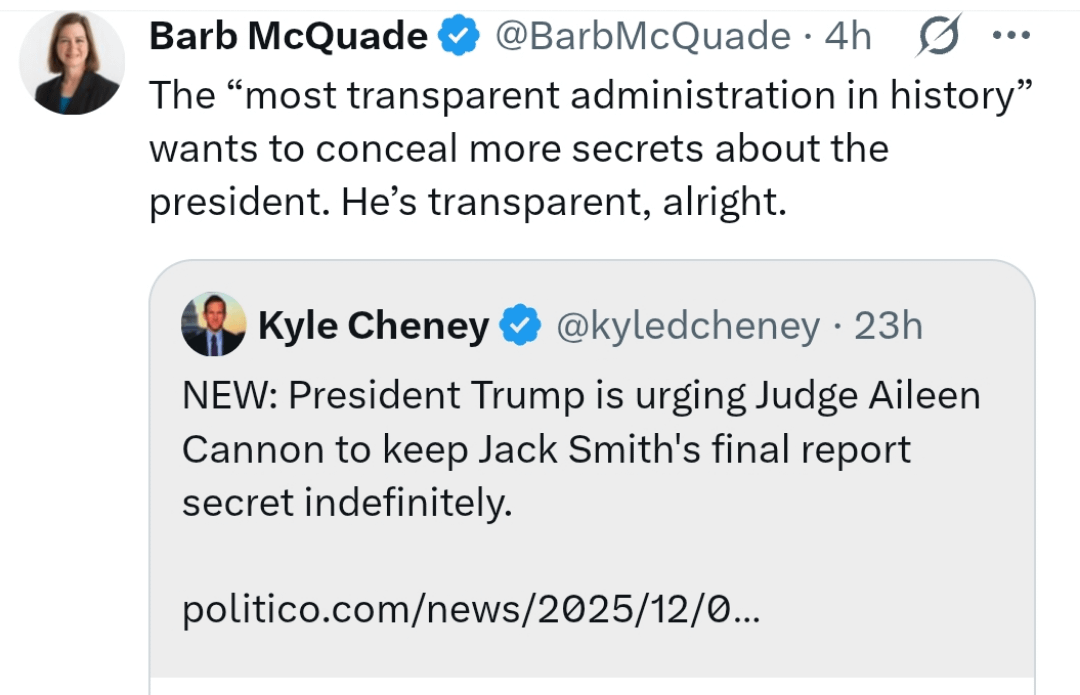Click Kyle Cheney's blue verified badge
Image resolution: width=1080 pixels, height=695 pixels.
[520, 326]
